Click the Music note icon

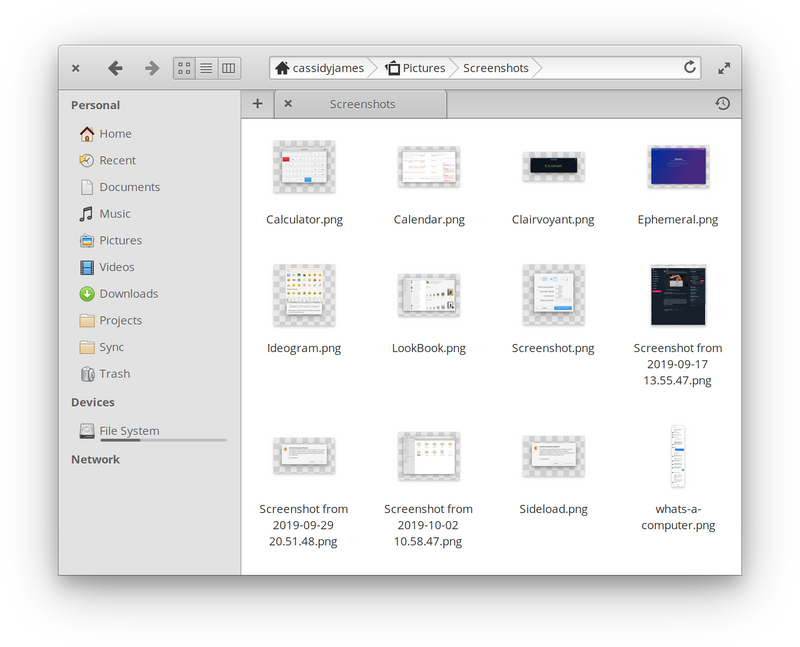(87, 214)
